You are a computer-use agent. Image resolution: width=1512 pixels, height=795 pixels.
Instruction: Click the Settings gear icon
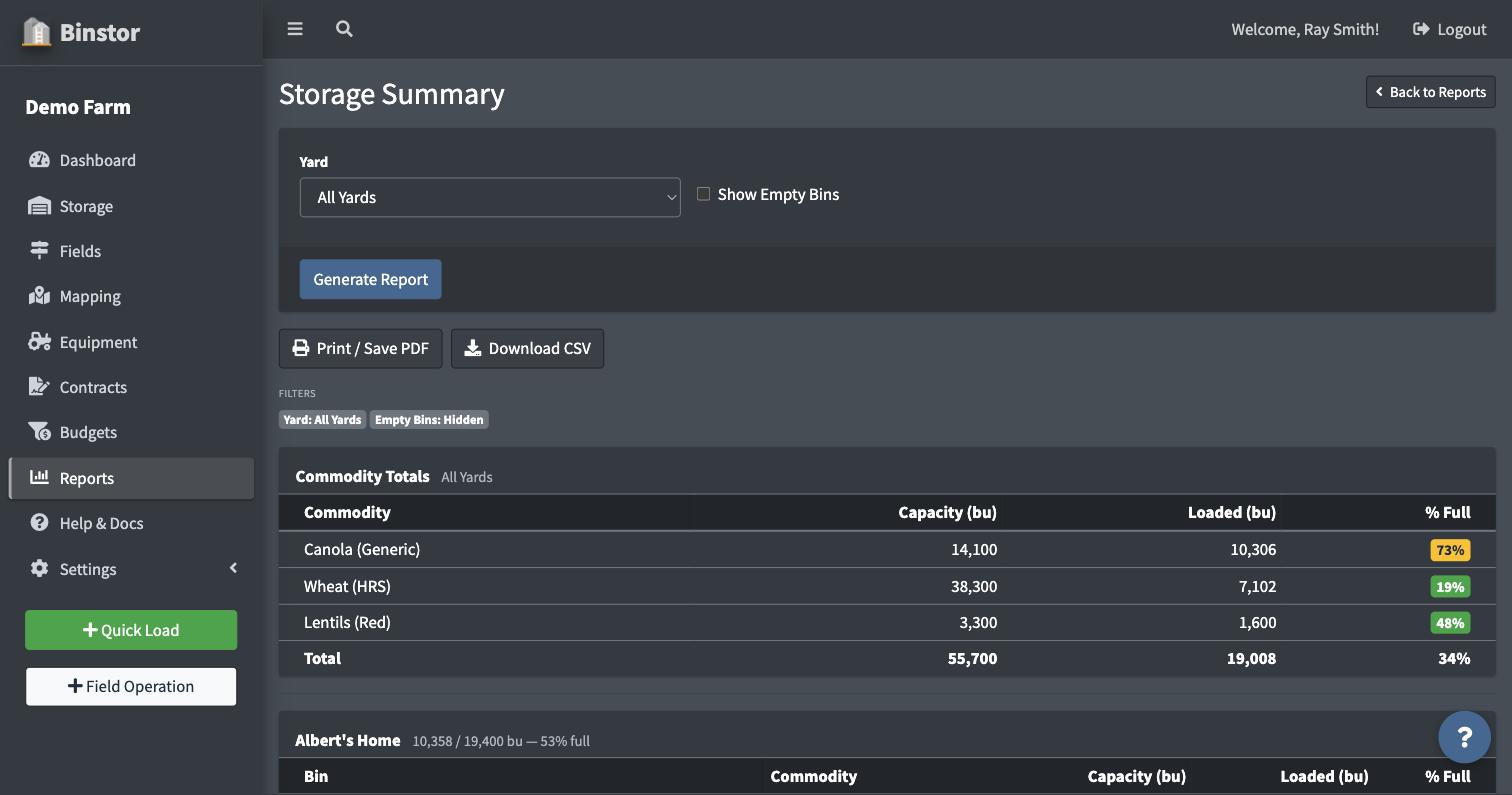pyautogui.click(x=39, y=569)
